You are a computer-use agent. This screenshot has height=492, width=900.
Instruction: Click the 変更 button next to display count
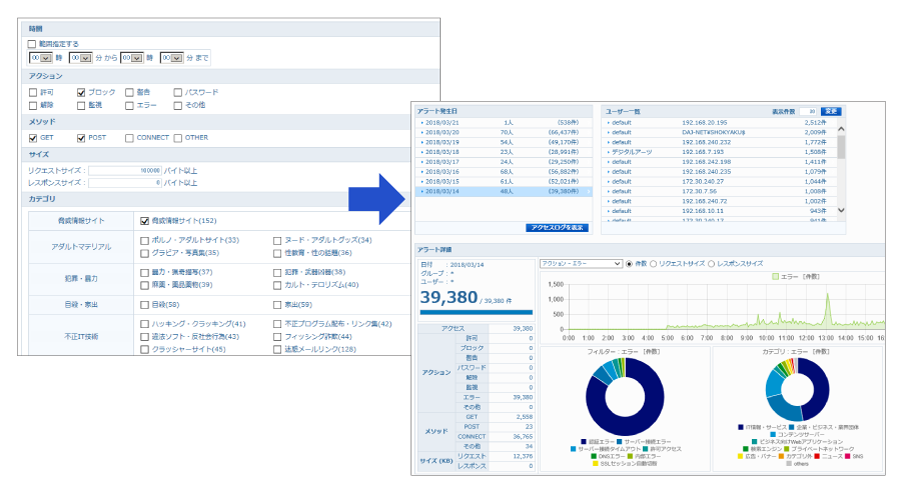tap(832, 110)
